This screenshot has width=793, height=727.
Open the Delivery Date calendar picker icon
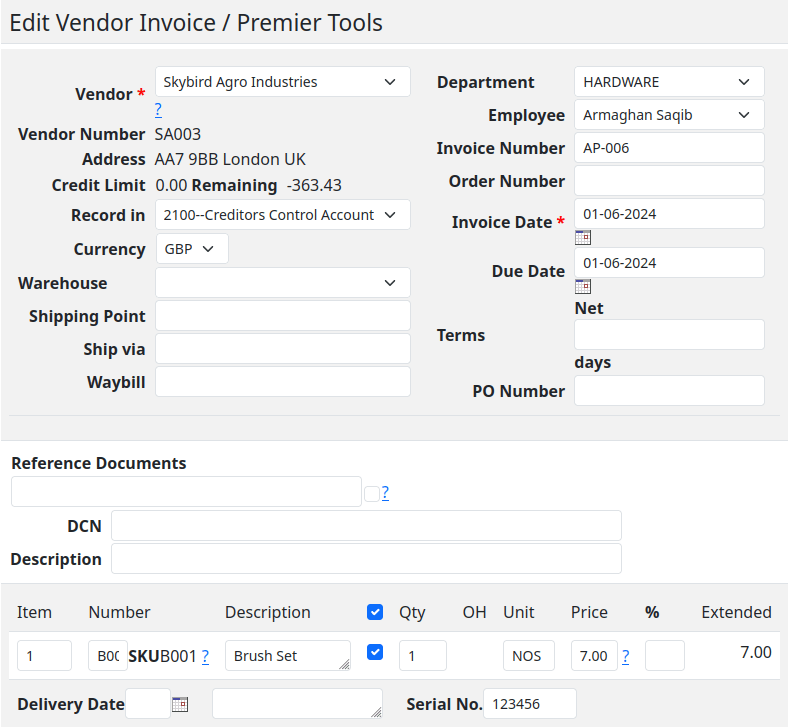180,704
